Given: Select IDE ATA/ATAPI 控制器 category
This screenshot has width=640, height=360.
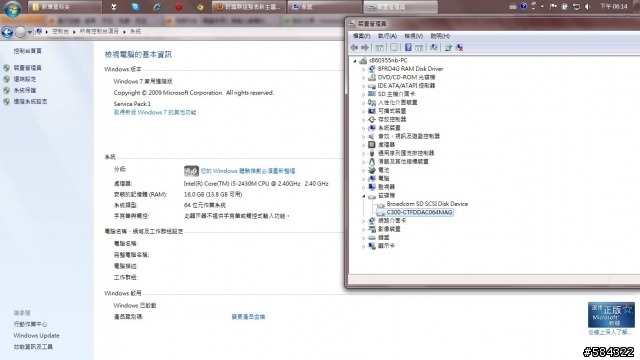Looking at the screenshot, I should point(407,86).
